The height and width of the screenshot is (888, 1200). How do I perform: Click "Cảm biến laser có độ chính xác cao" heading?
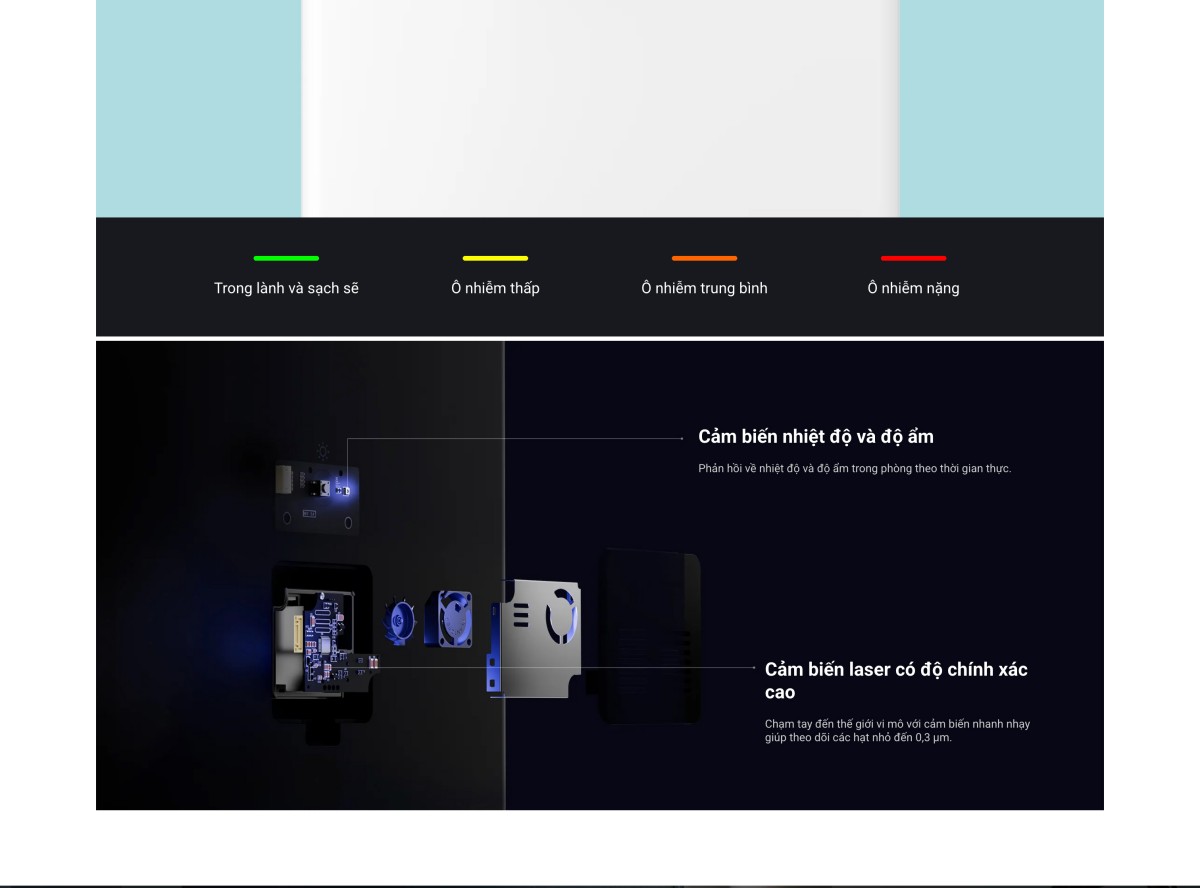point(896,680)
